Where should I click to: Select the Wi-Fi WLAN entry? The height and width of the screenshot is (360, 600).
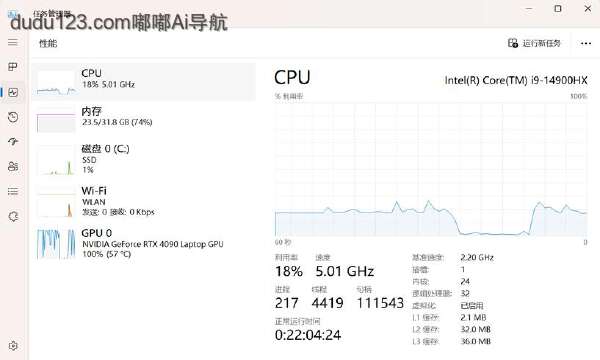[144, 201]
